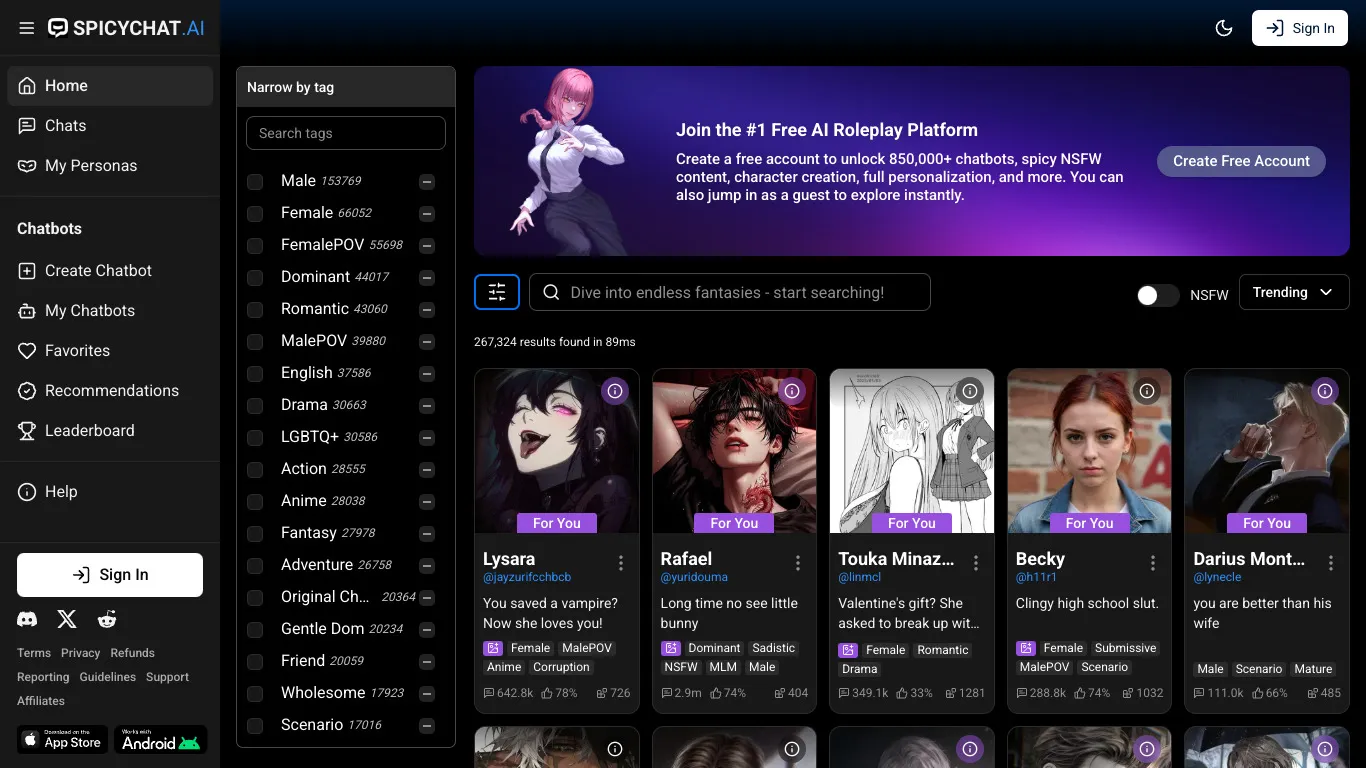Show info for Touka Minaz card

click(969, 391)
